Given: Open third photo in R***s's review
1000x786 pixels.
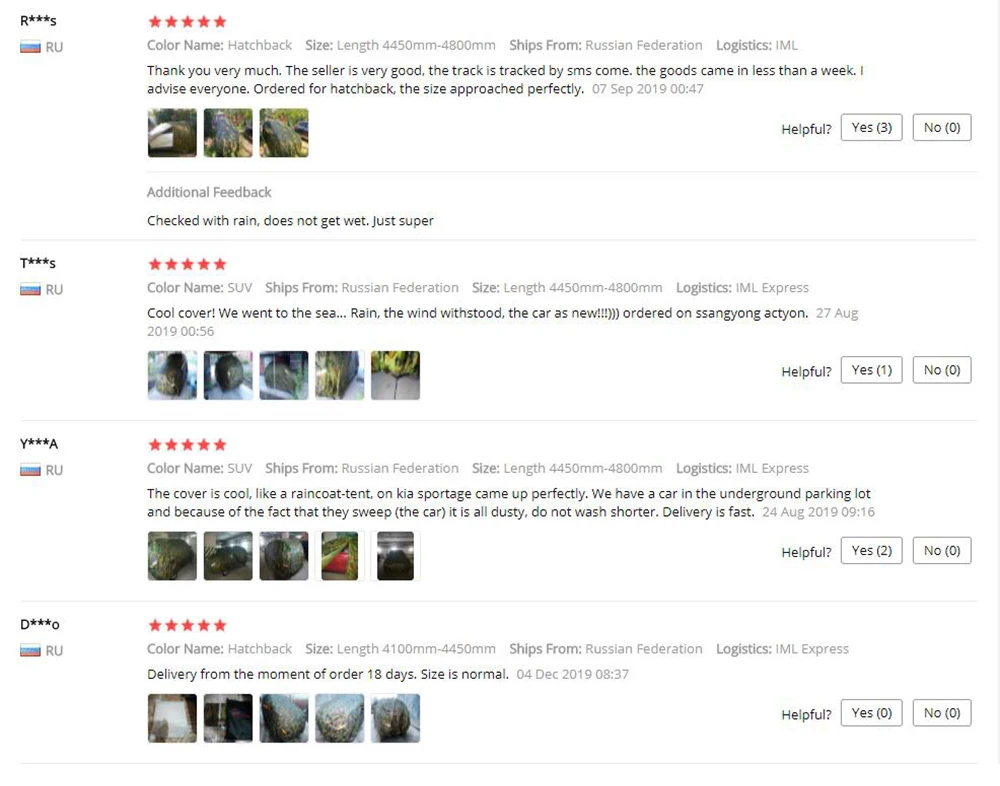Looking at the screenshot, I should [x=284, y=133].
